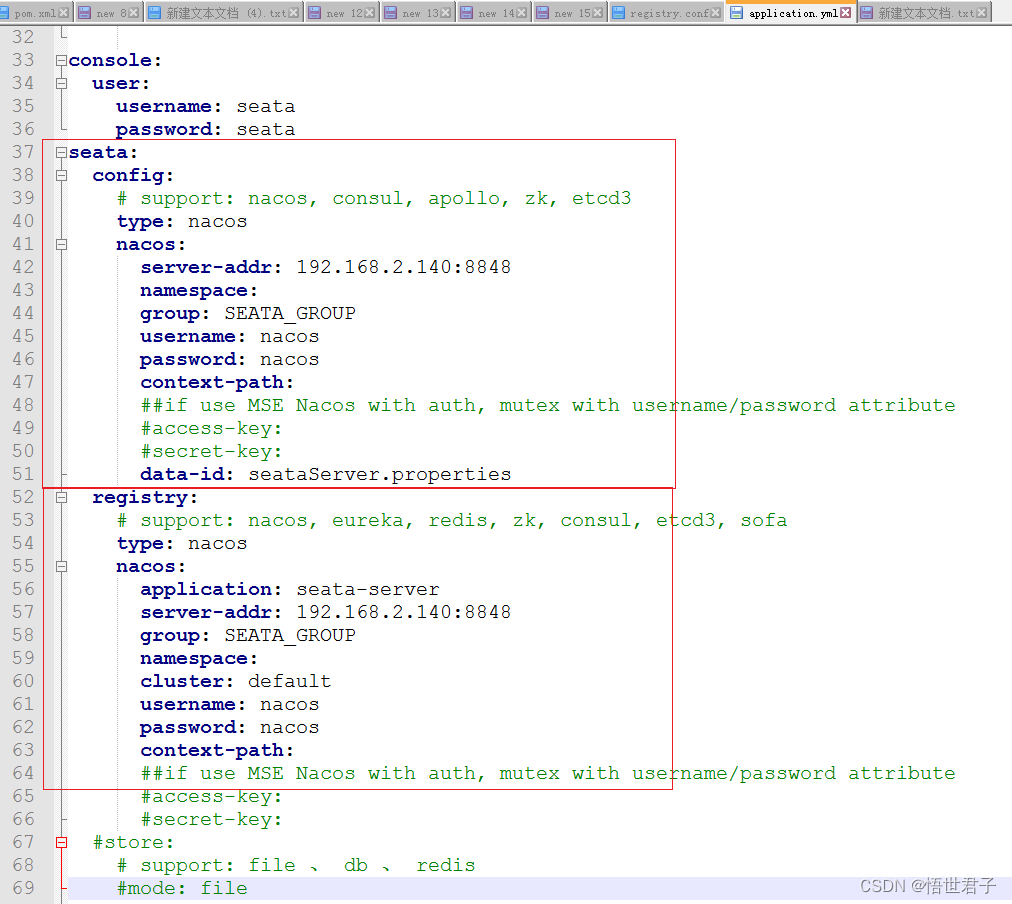Open the registry.conf tab
1012x904 pixels.
(666, 13)
